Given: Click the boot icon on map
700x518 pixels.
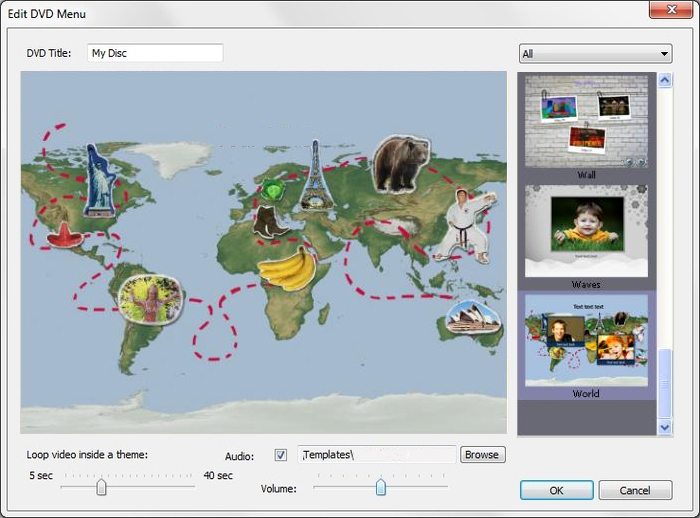Looking at the screenshot, I should (271, 222).
